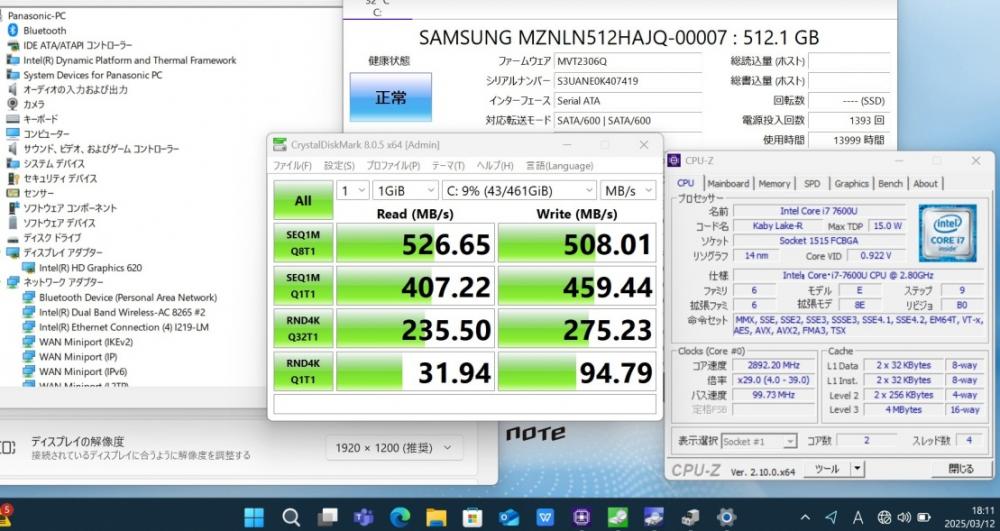Screen dimensions: 1000x531
Task: Open 言語(Language) menu in CrystalDiskMark
Action: coord(559,166)
